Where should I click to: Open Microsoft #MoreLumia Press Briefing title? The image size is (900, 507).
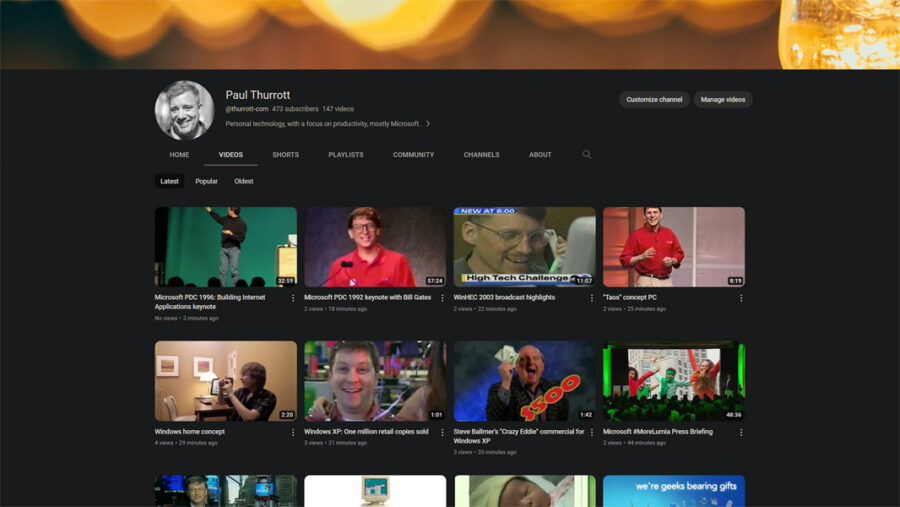point(658,432)
